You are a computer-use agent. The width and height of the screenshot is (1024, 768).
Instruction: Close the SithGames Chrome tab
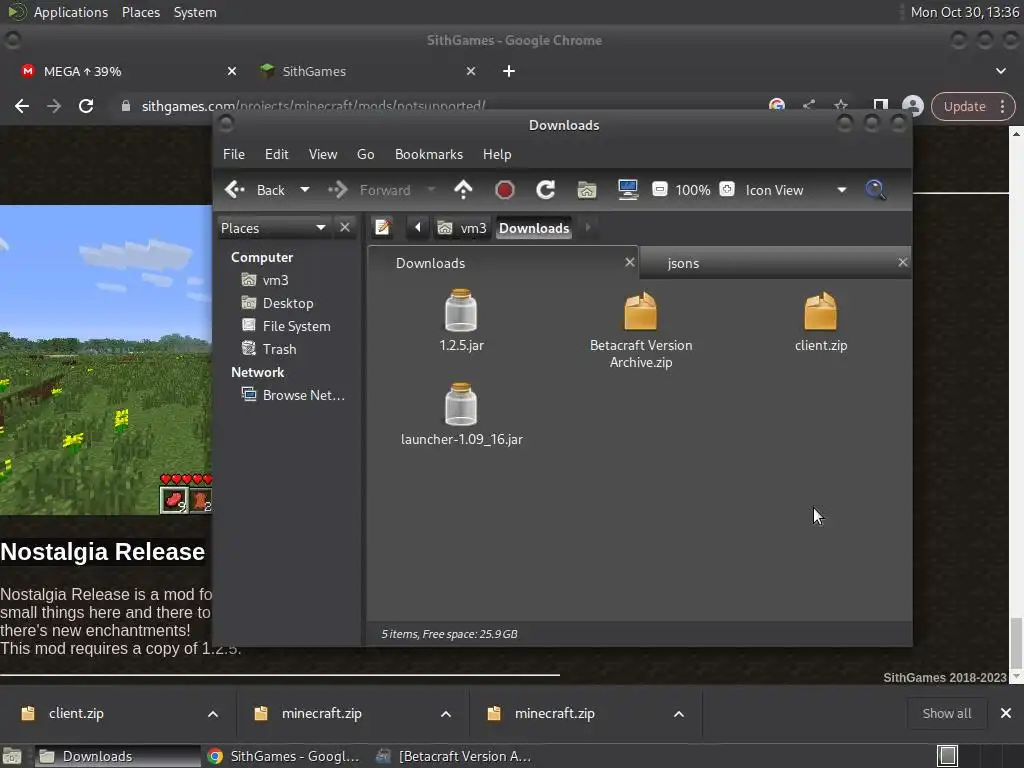point(471,71)
